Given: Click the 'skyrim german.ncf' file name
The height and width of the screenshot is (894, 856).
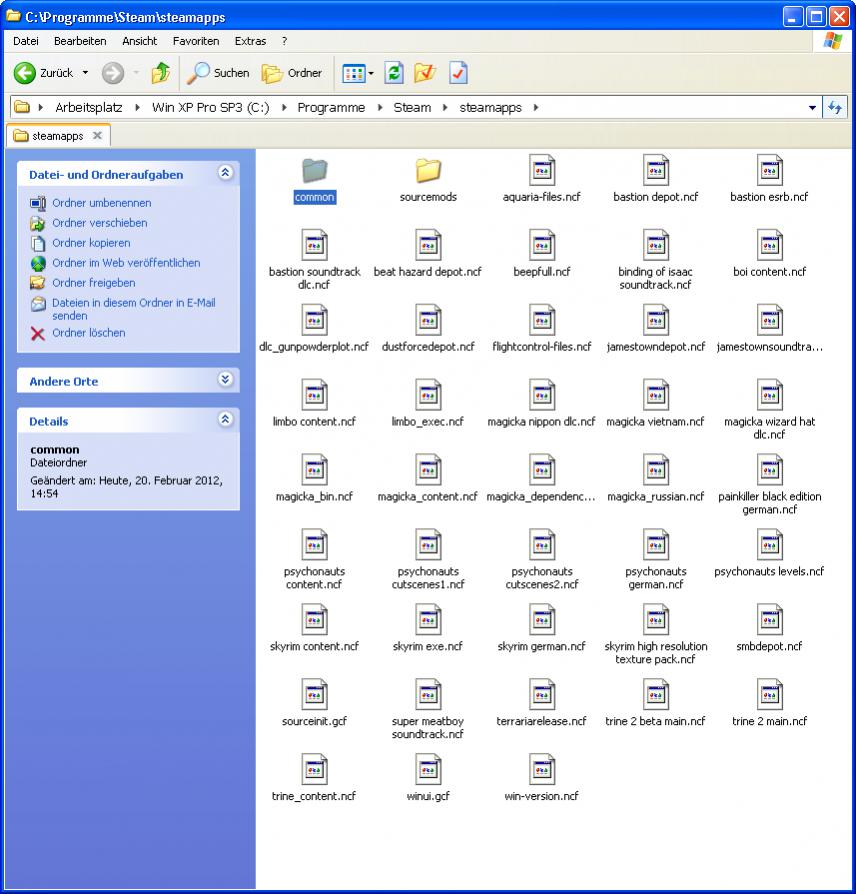Looking at the screenshot, I should (541, 646).
